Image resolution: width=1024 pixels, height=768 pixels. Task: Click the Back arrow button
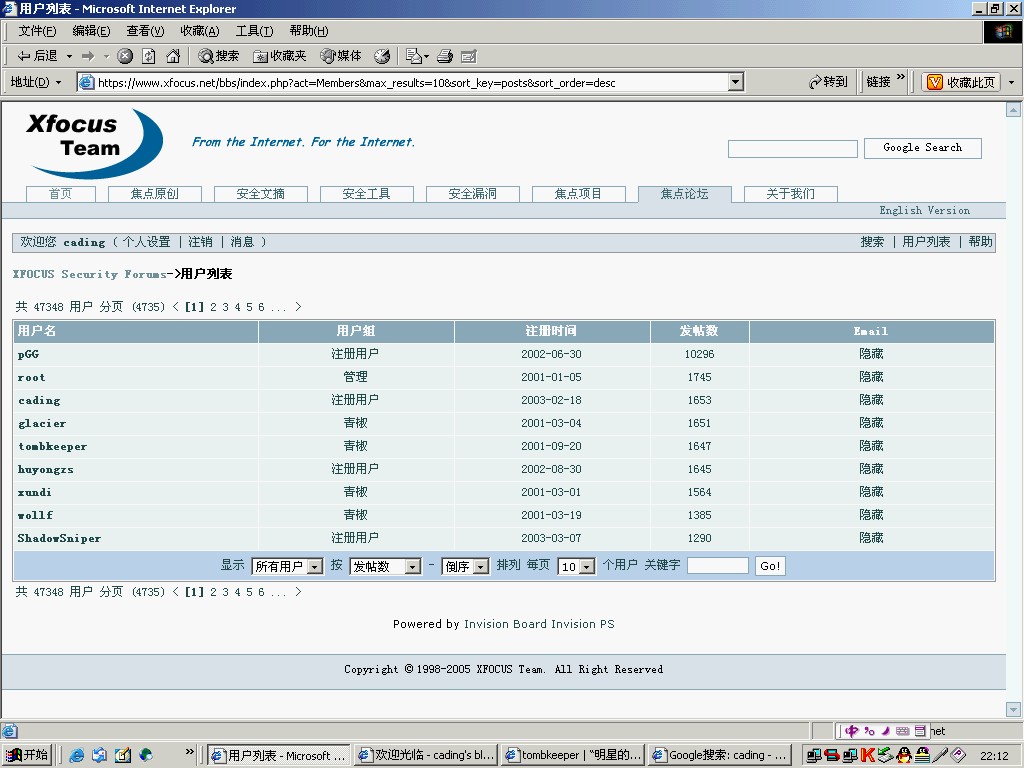[x=38, y=56]
